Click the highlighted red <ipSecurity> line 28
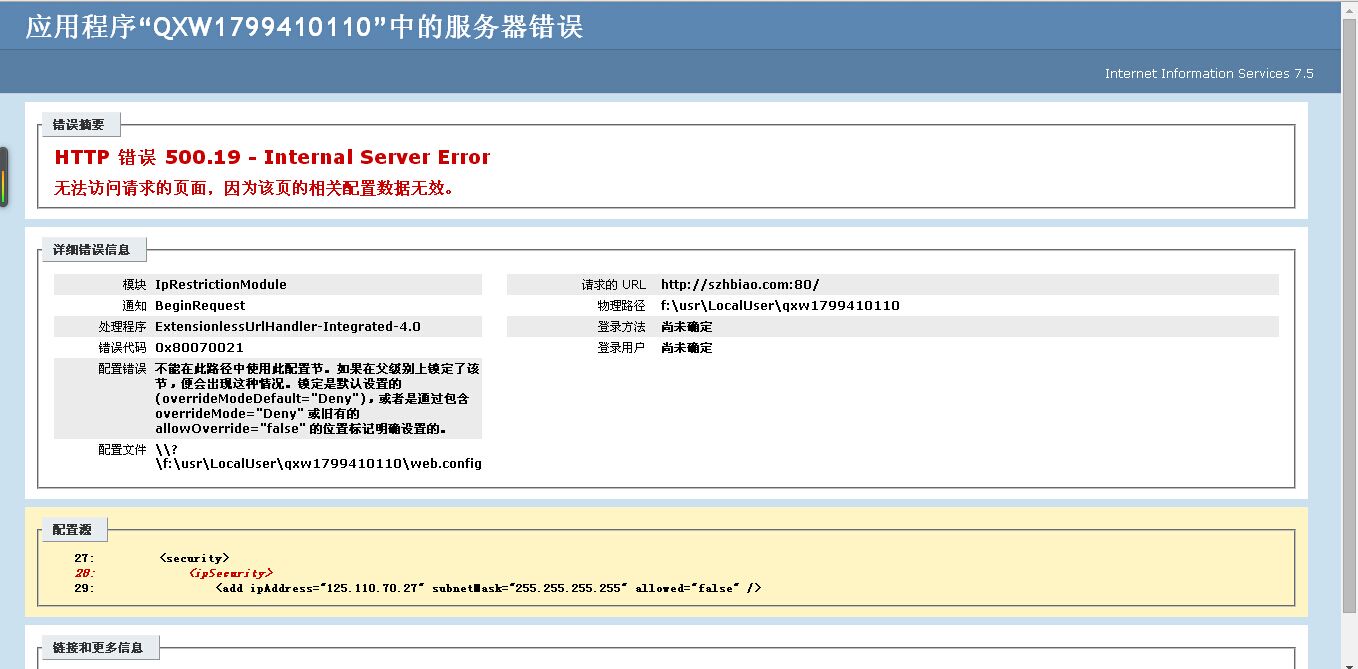The height and width of the screenshot is (669, 1358). pos(231,573)
